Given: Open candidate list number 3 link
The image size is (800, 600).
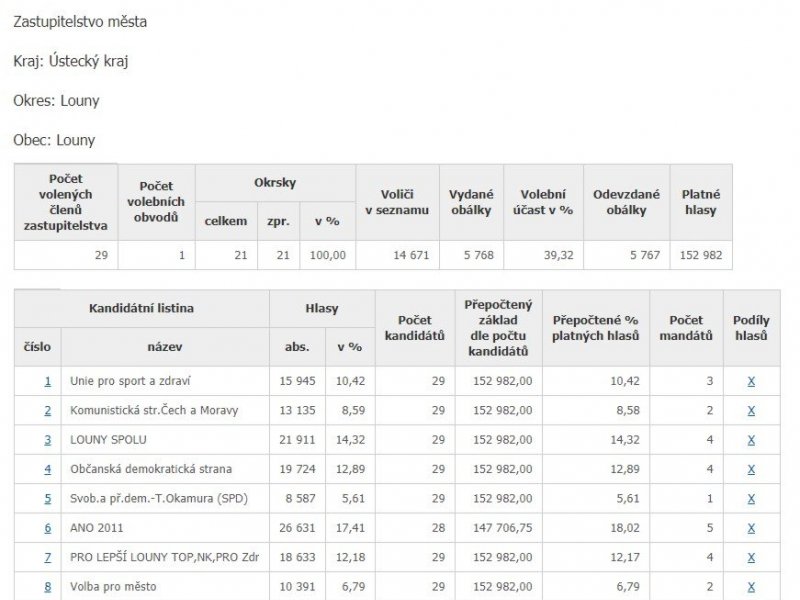Looking at the screenshot, I should [47, 440].
